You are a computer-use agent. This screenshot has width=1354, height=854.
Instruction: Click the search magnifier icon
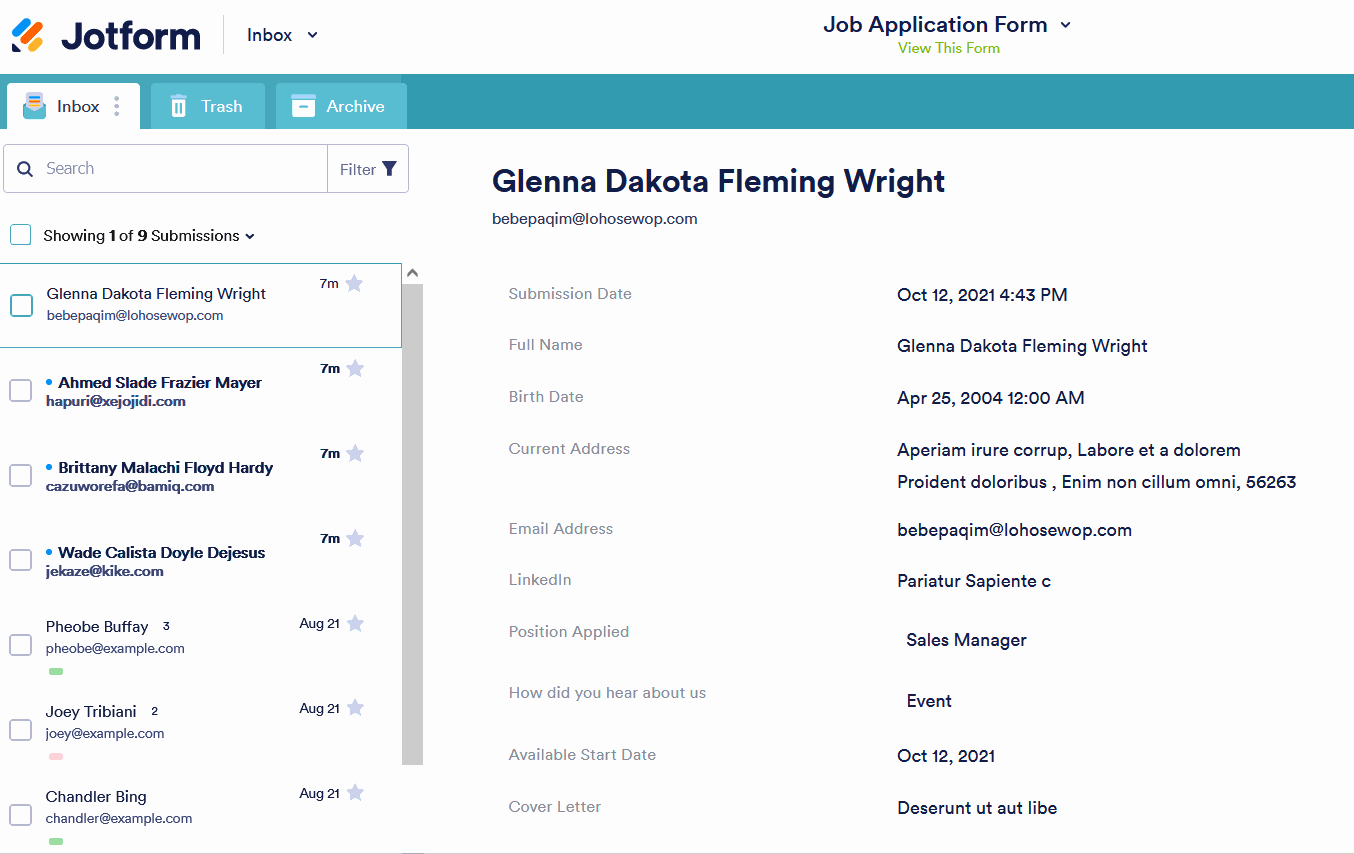point(26,169)
